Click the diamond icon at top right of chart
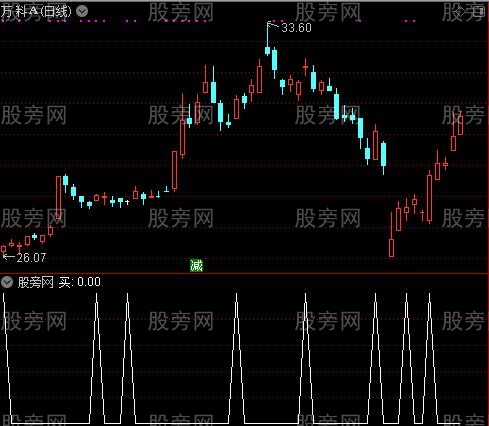489x426 pixels. click(x=460, y=12)
